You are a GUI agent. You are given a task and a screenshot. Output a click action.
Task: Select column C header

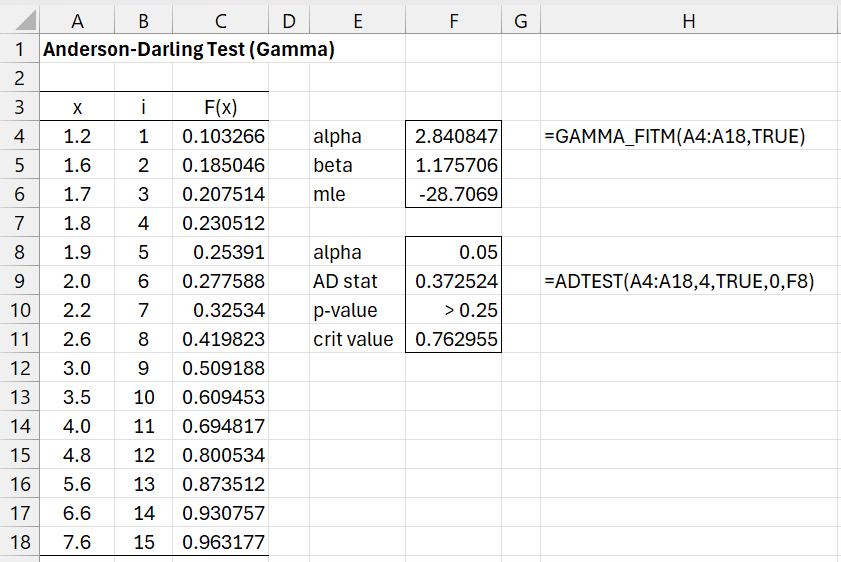coord(221,20)
